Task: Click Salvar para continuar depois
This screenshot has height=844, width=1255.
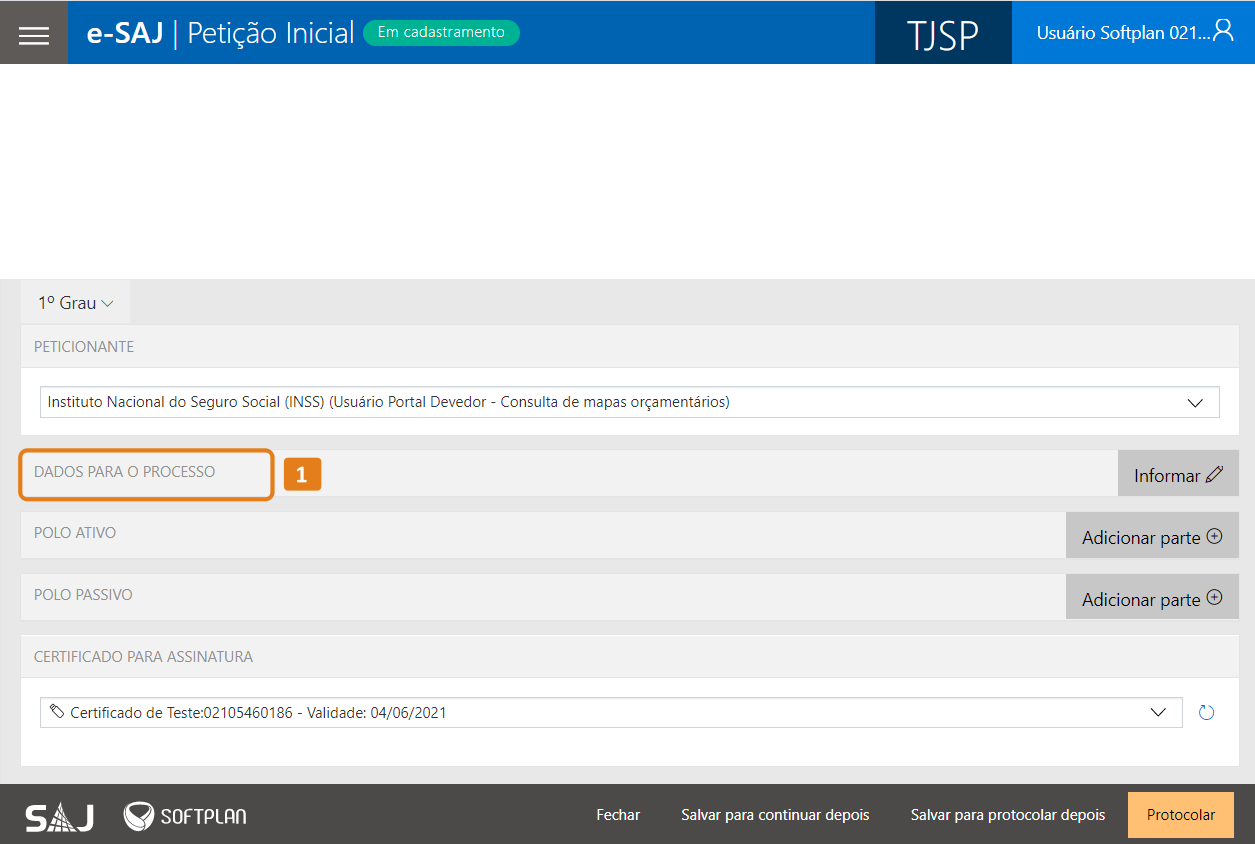Action: tap(775, 815)
